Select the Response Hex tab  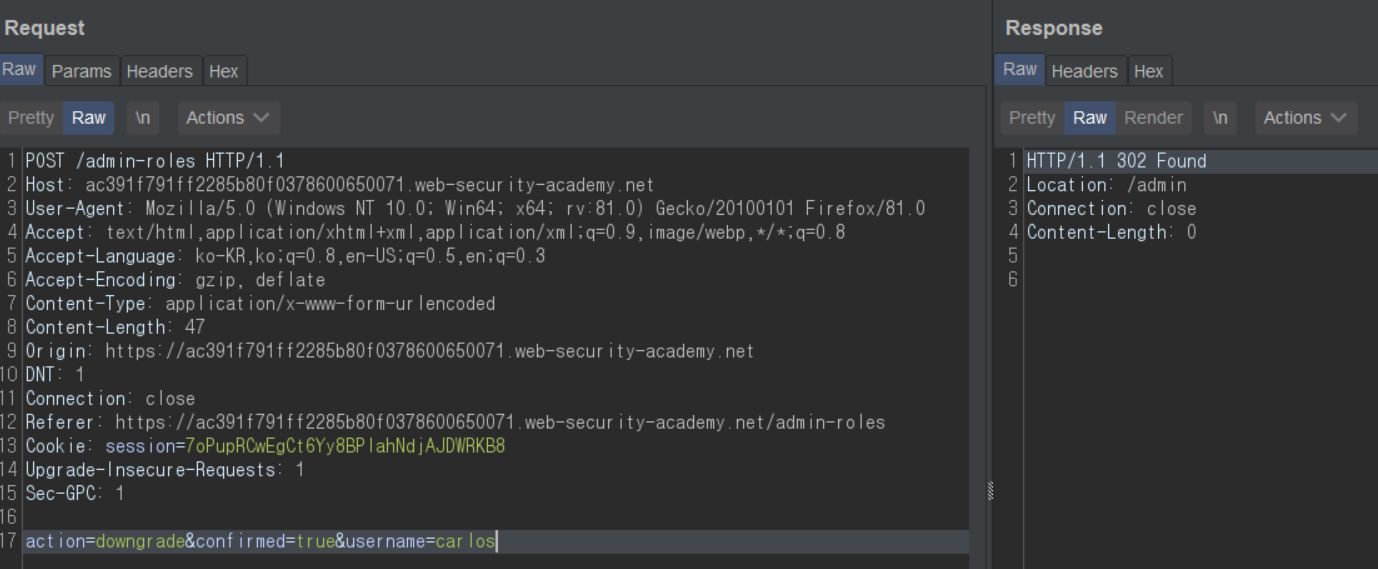tap(1148, 71)
